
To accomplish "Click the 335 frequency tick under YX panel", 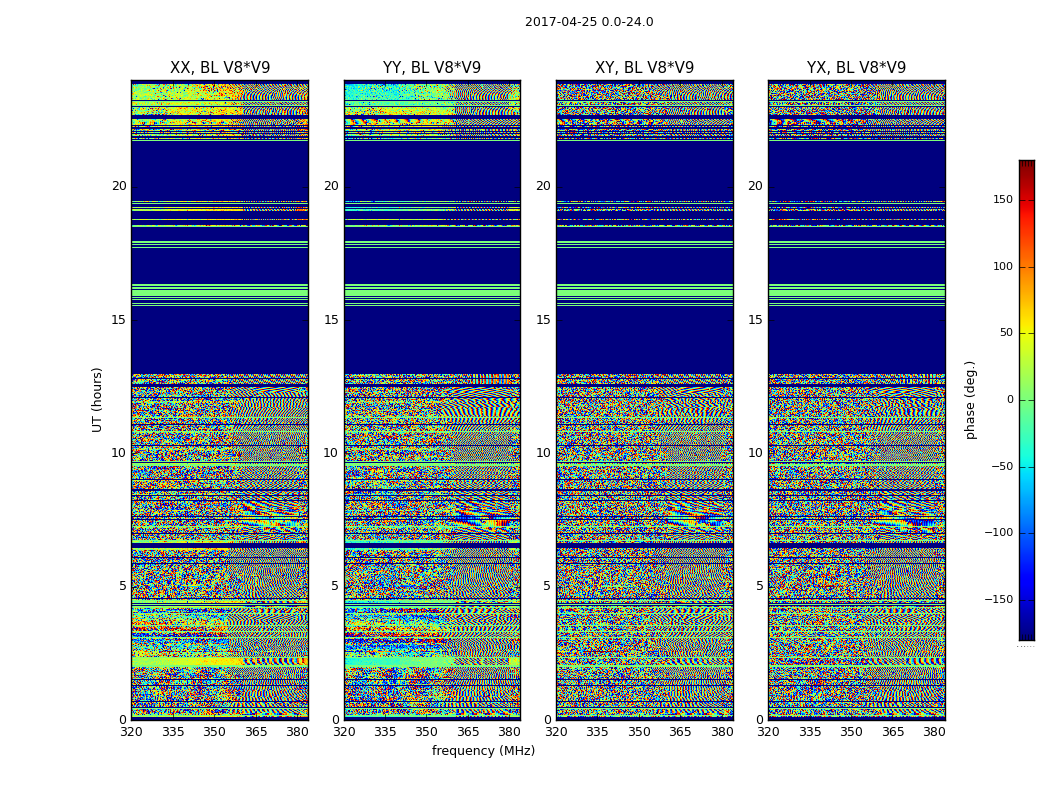I will tap(810, 732).
